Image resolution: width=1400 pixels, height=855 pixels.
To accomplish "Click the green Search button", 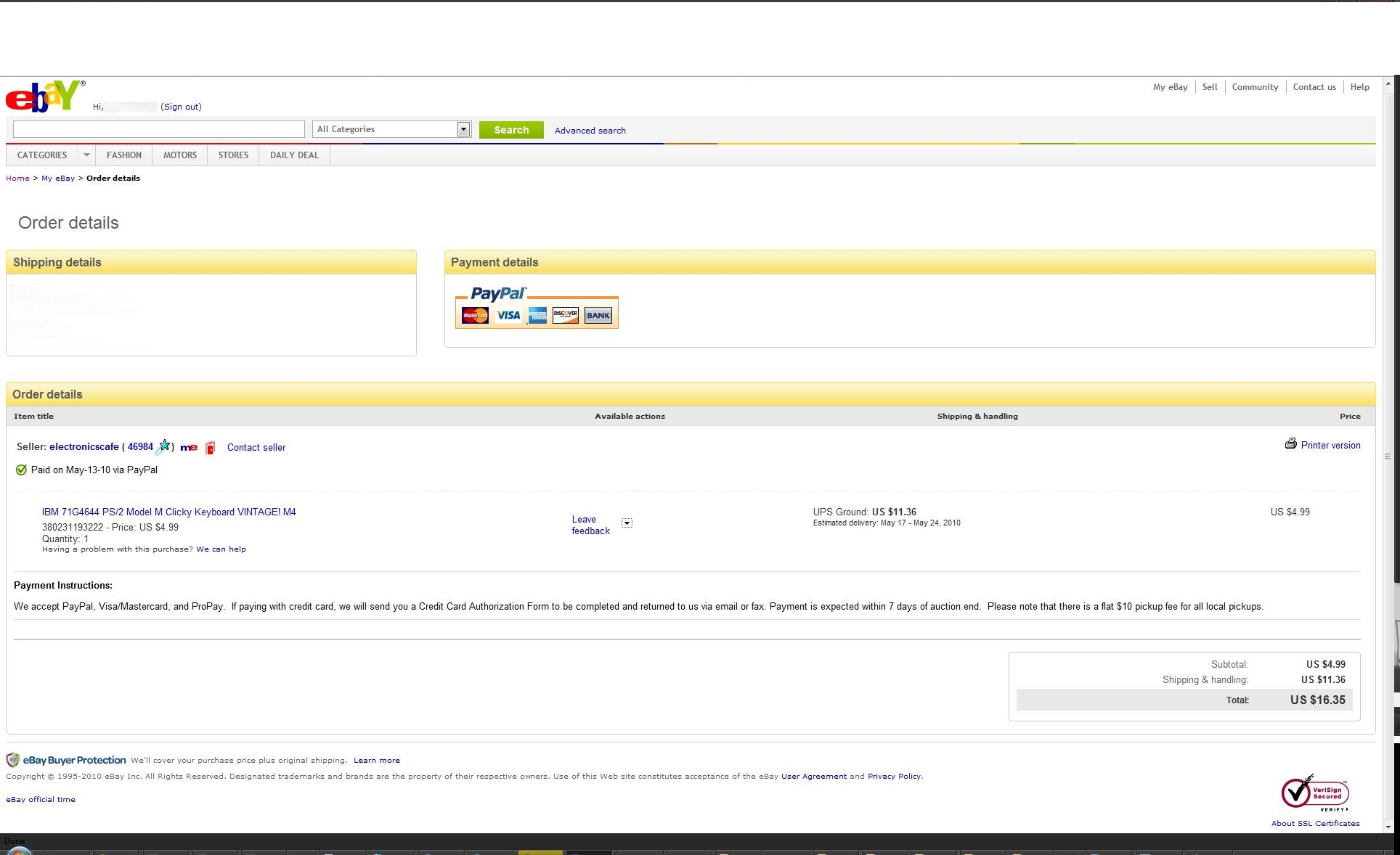I will [x=511, y=130].
